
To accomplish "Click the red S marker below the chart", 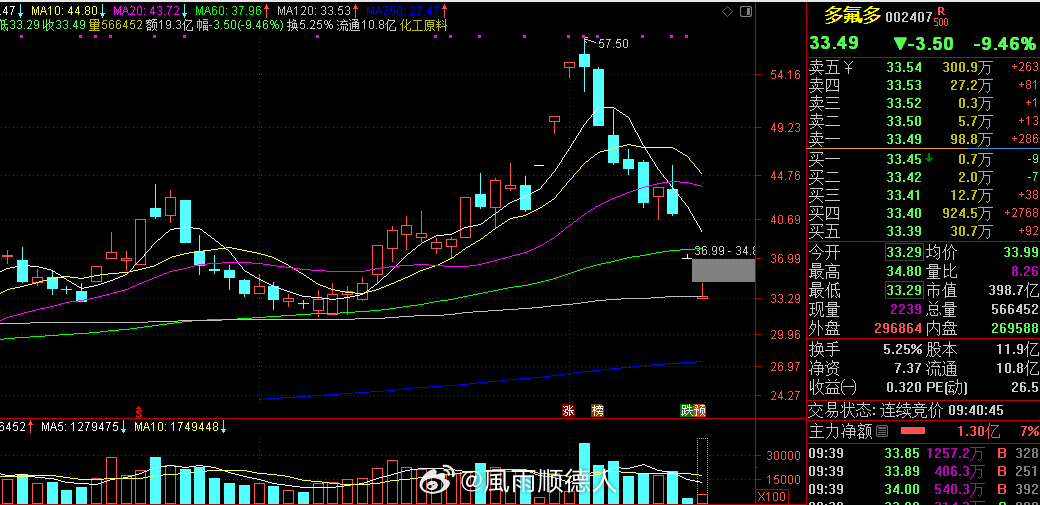I will pos(139,412).
